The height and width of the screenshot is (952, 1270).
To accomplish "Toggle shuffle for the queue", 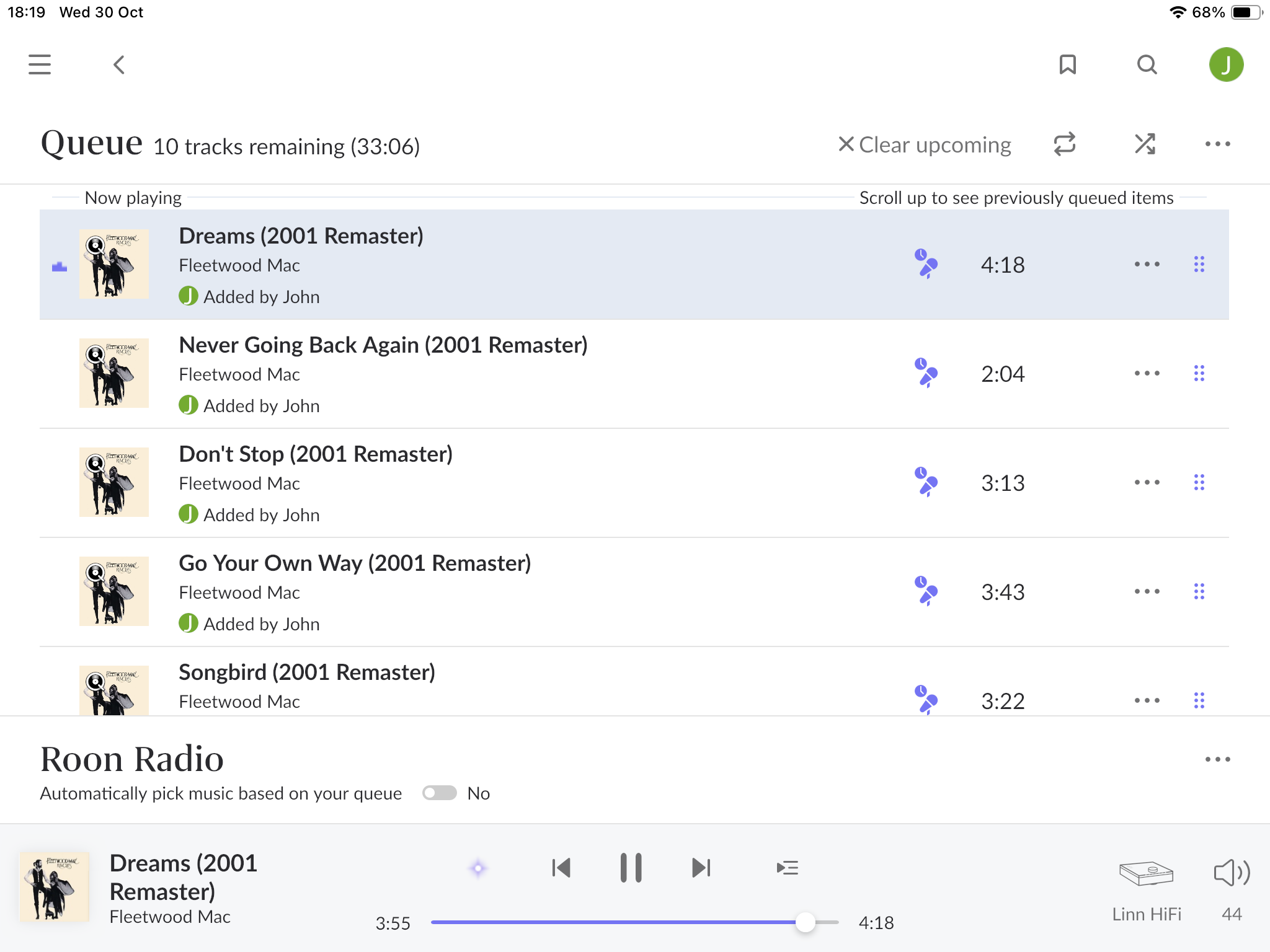I will click(x=1145, y=144).
